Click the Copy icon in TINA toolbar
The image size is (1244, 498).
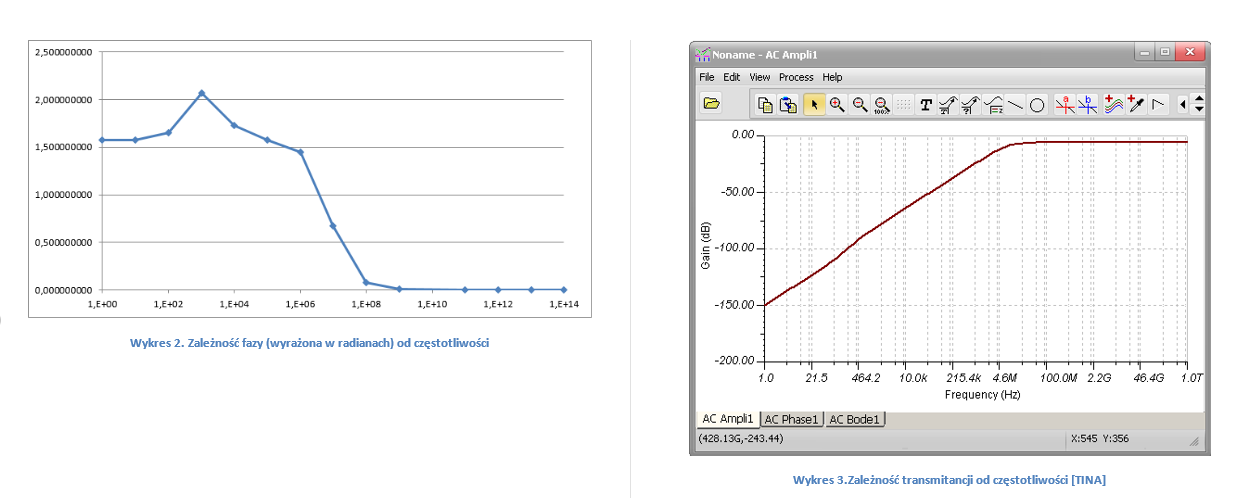[x=765, y=103]
